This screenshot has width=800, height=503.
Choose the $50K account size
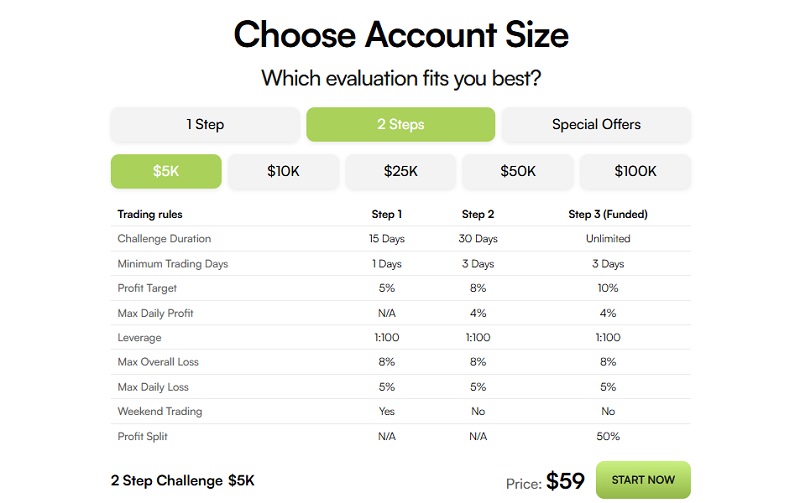coord(518,171)
